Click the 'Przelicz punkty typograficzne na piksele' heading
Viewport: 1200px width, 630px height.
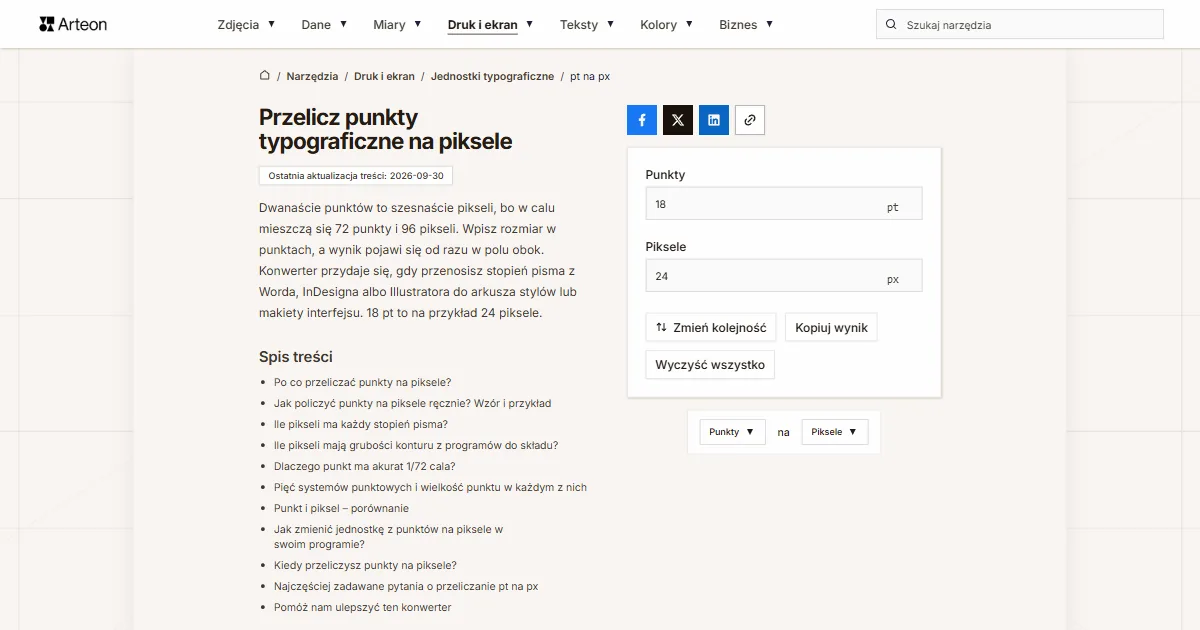[x=386, y=129]
